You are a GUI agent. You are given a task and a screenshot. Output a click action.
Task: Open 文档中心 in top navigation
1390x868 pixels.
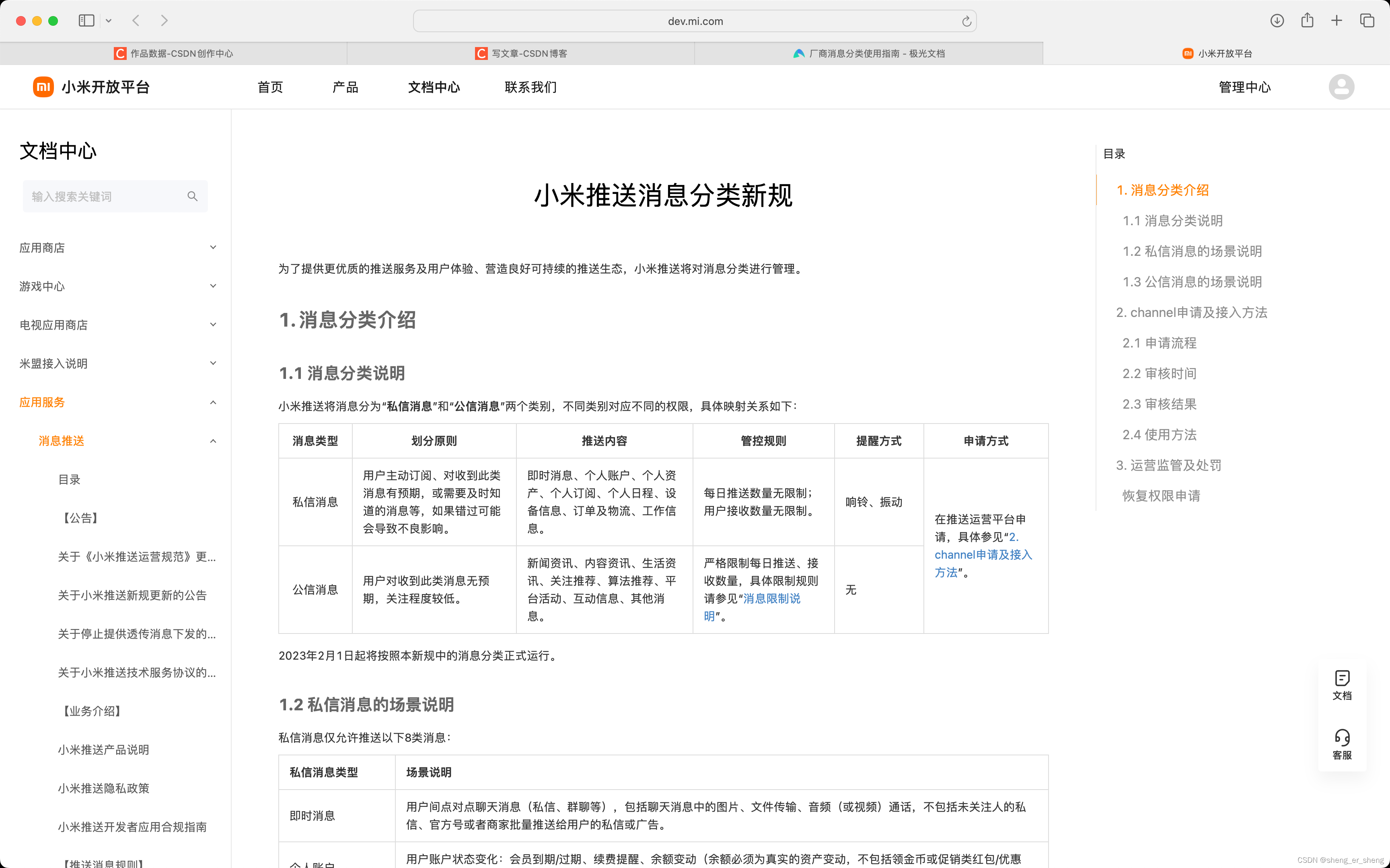tap(434, 87)
